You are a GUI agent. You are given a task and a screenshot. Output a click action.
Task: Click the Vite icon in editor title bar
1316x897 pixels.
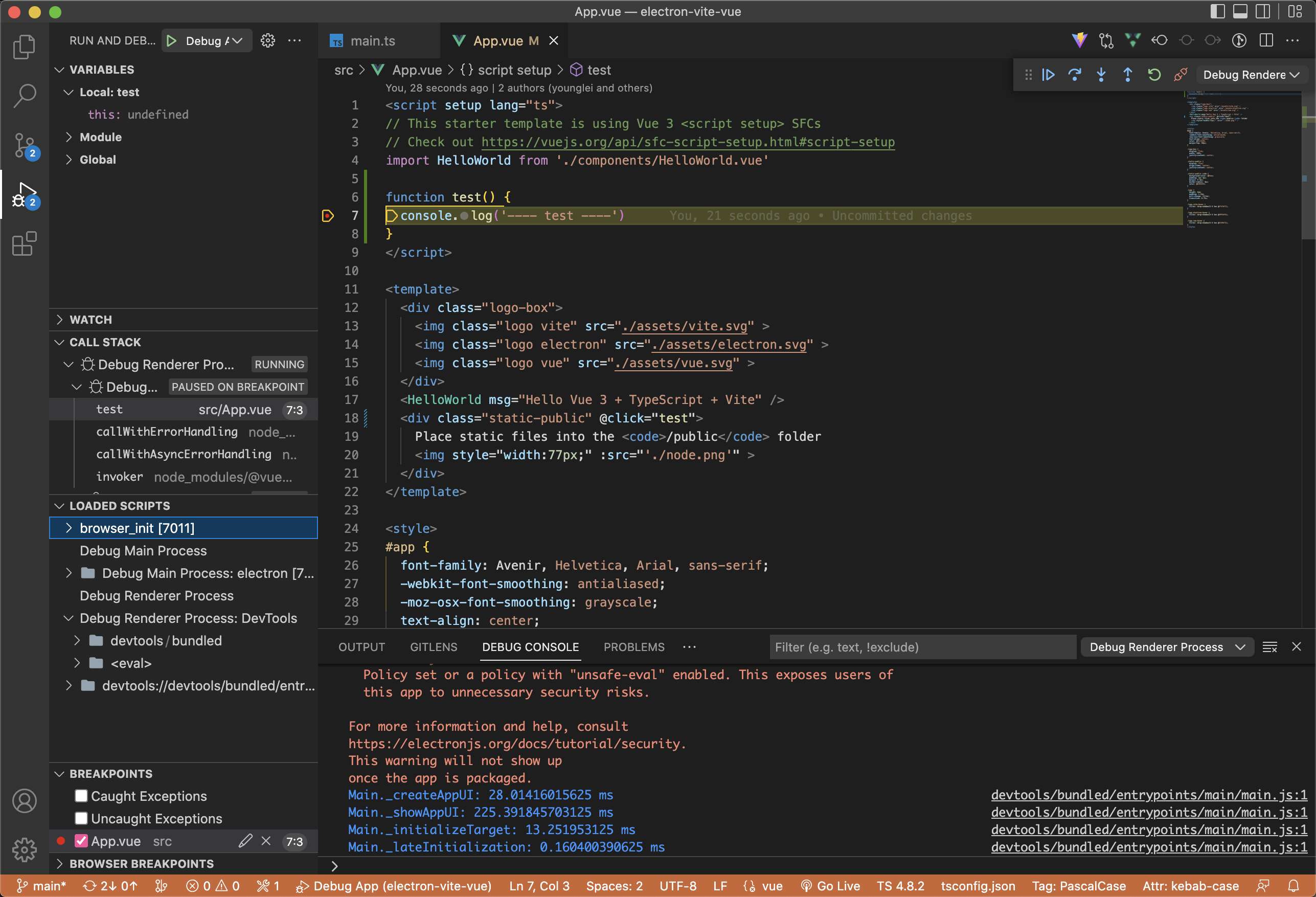pos(1079,40)
